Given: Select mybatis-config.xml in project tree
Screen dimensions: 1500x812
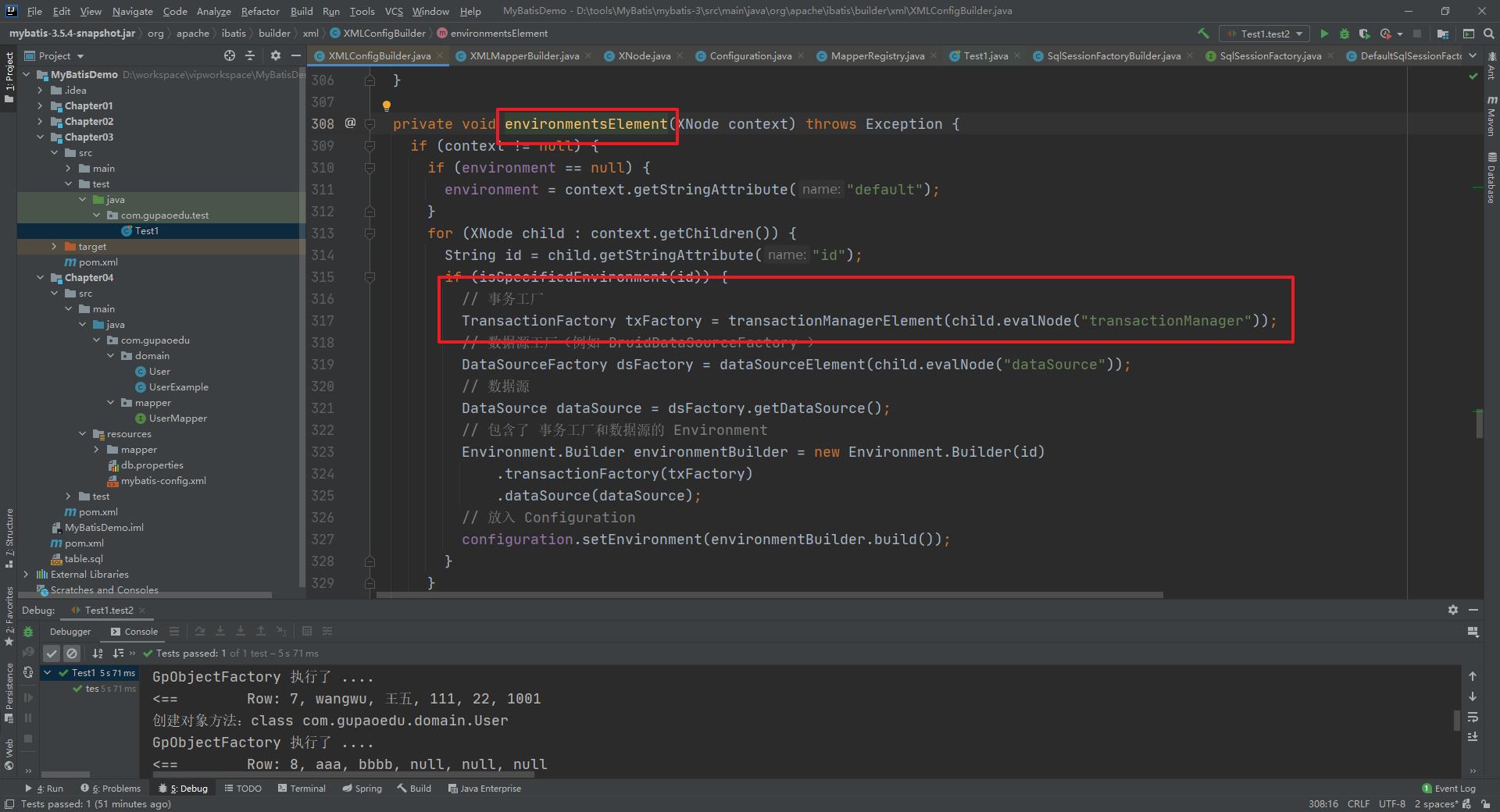Looking at the screenshot, I should point(163,480).
